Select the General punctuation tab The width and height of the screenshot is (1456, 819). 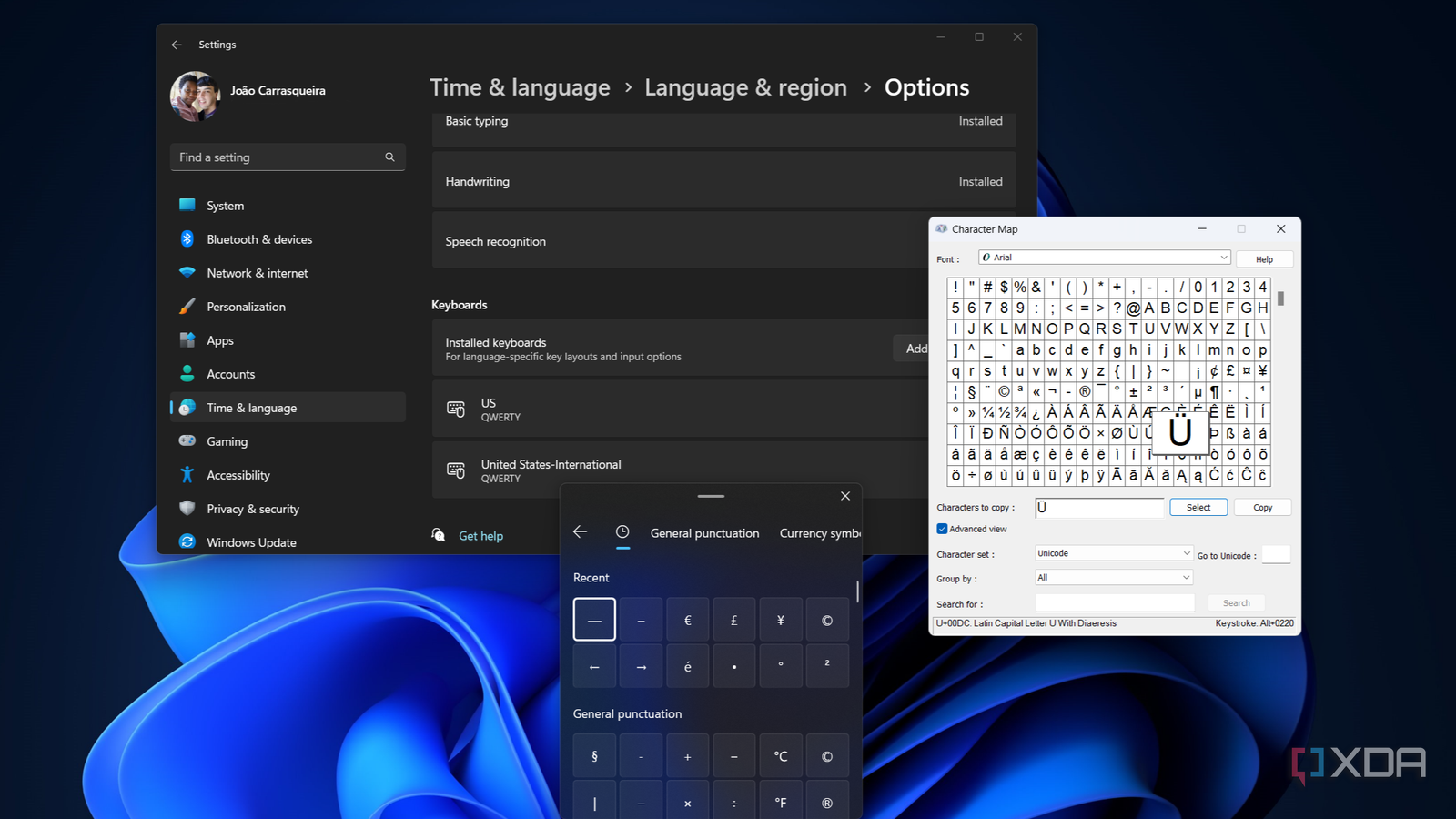(x=704, y=532)
